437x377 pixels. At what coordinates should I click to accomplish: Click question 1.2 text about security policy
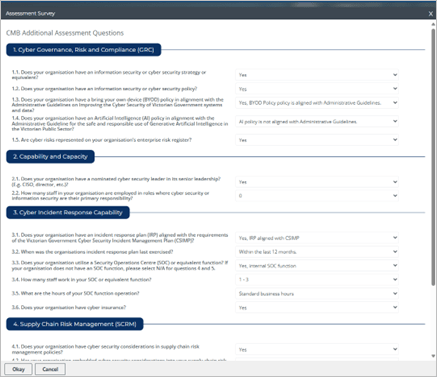tap(104, 89)
